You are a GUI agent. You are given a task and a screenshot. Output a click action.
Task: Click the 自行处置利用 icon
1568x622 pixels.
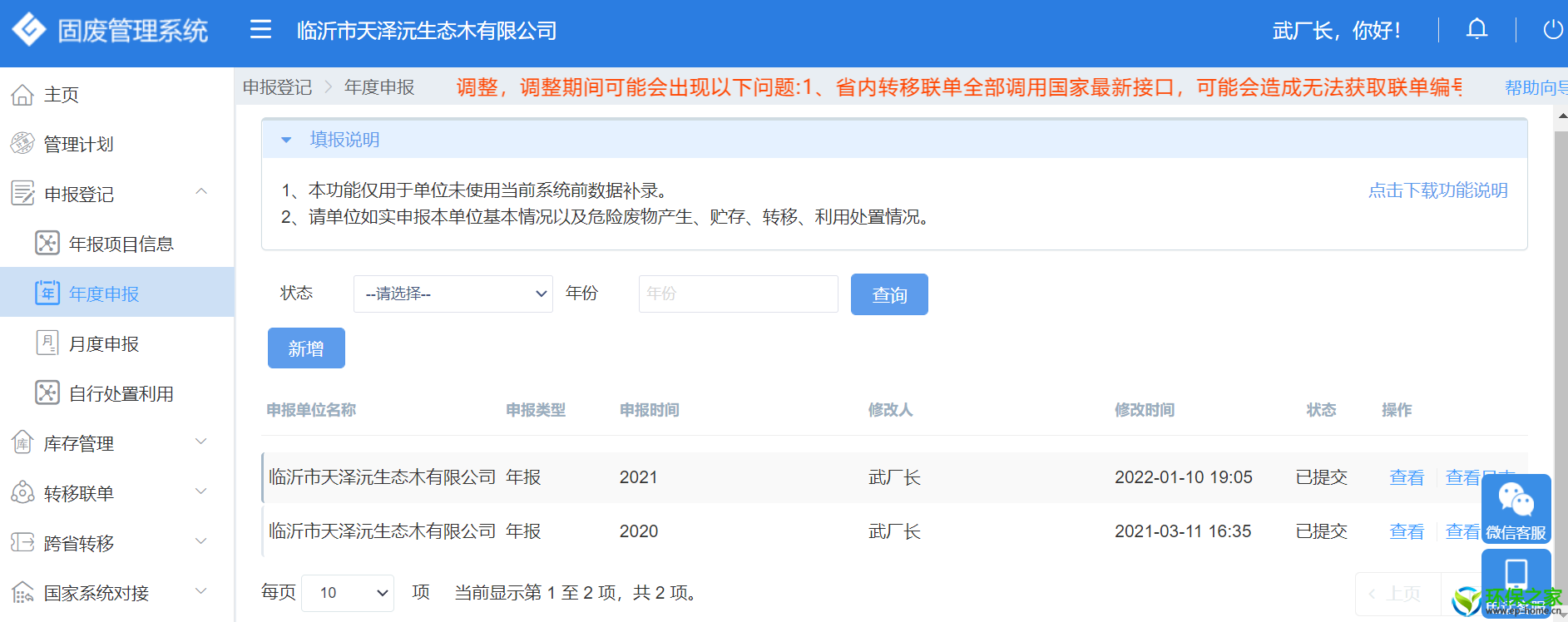coord(47,393)
